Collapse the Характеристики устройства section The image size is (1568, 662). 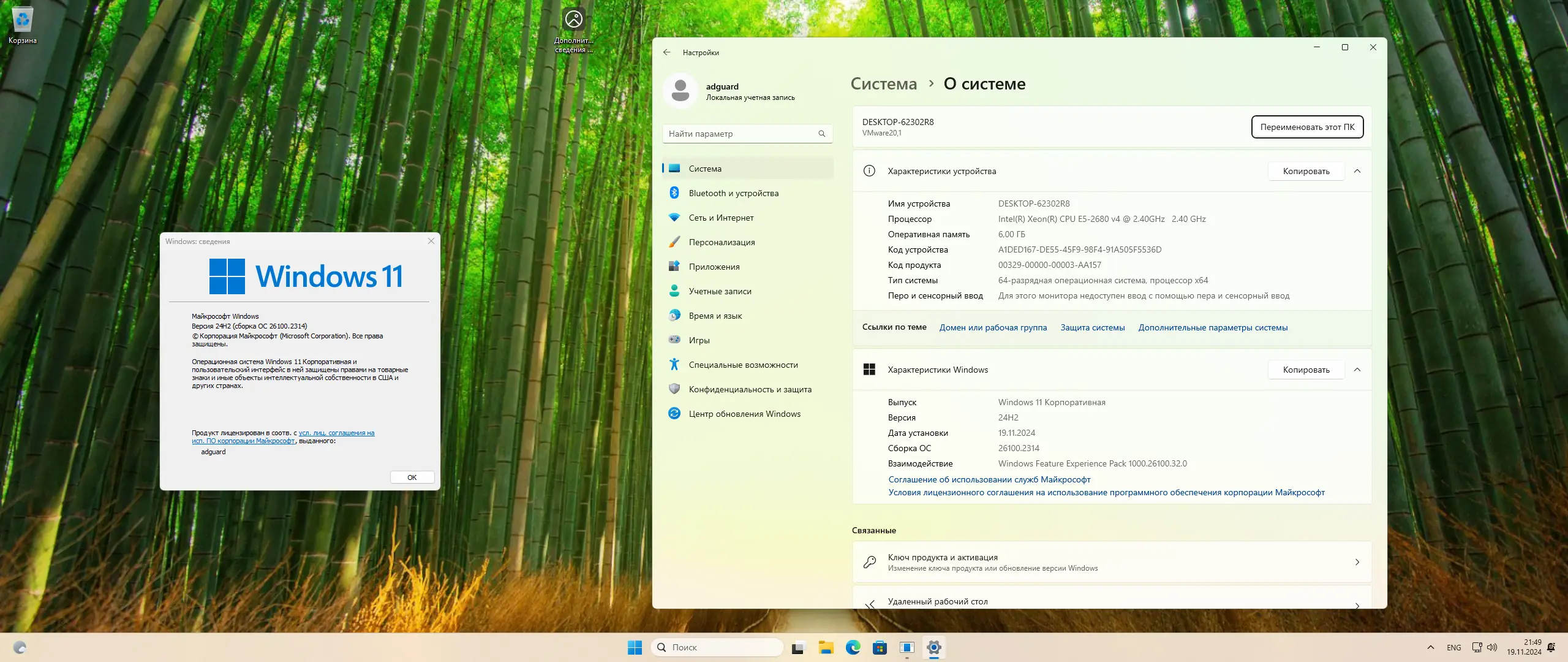pos(1358,171)
